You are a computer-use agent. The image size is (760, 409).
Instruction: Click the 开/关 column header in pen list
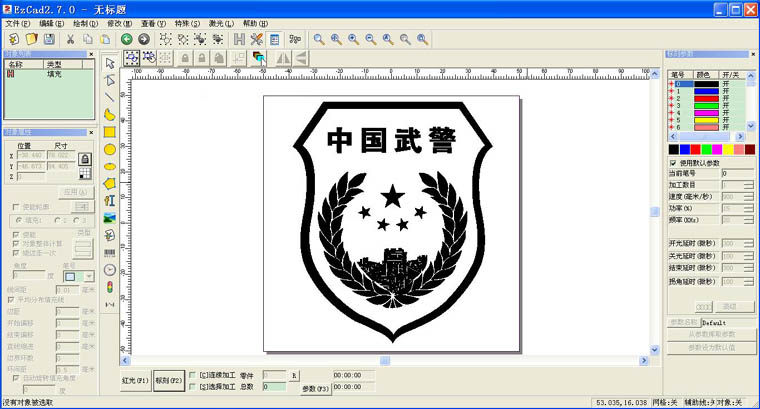(x=731, y=75)
